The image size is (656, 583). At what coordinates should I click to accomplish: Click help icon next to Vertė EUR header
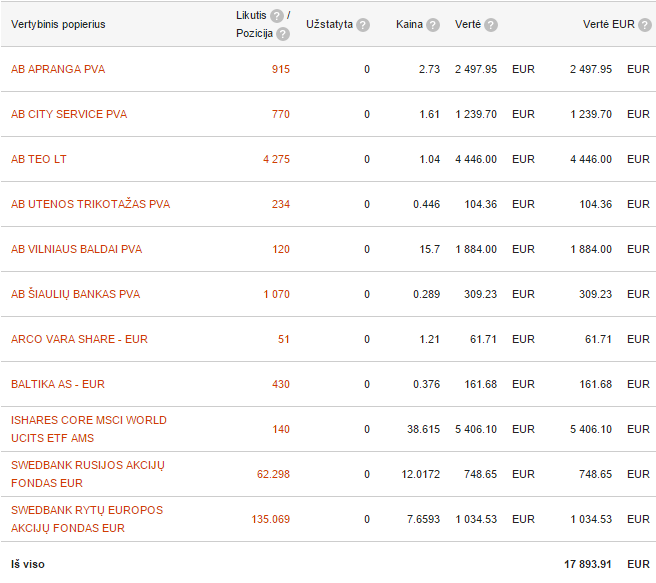coord(645,25)
